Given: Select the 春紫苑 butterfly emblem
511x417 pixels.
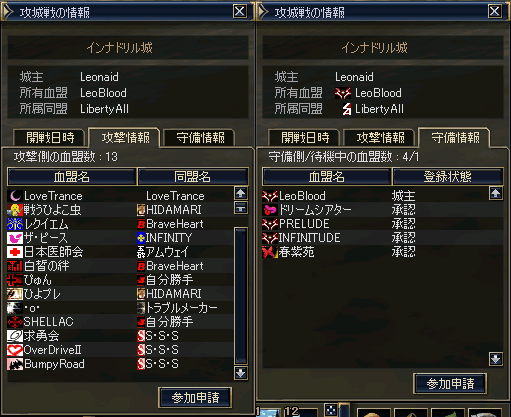Looking at the screenshot, I should click(x=270, y=252).
